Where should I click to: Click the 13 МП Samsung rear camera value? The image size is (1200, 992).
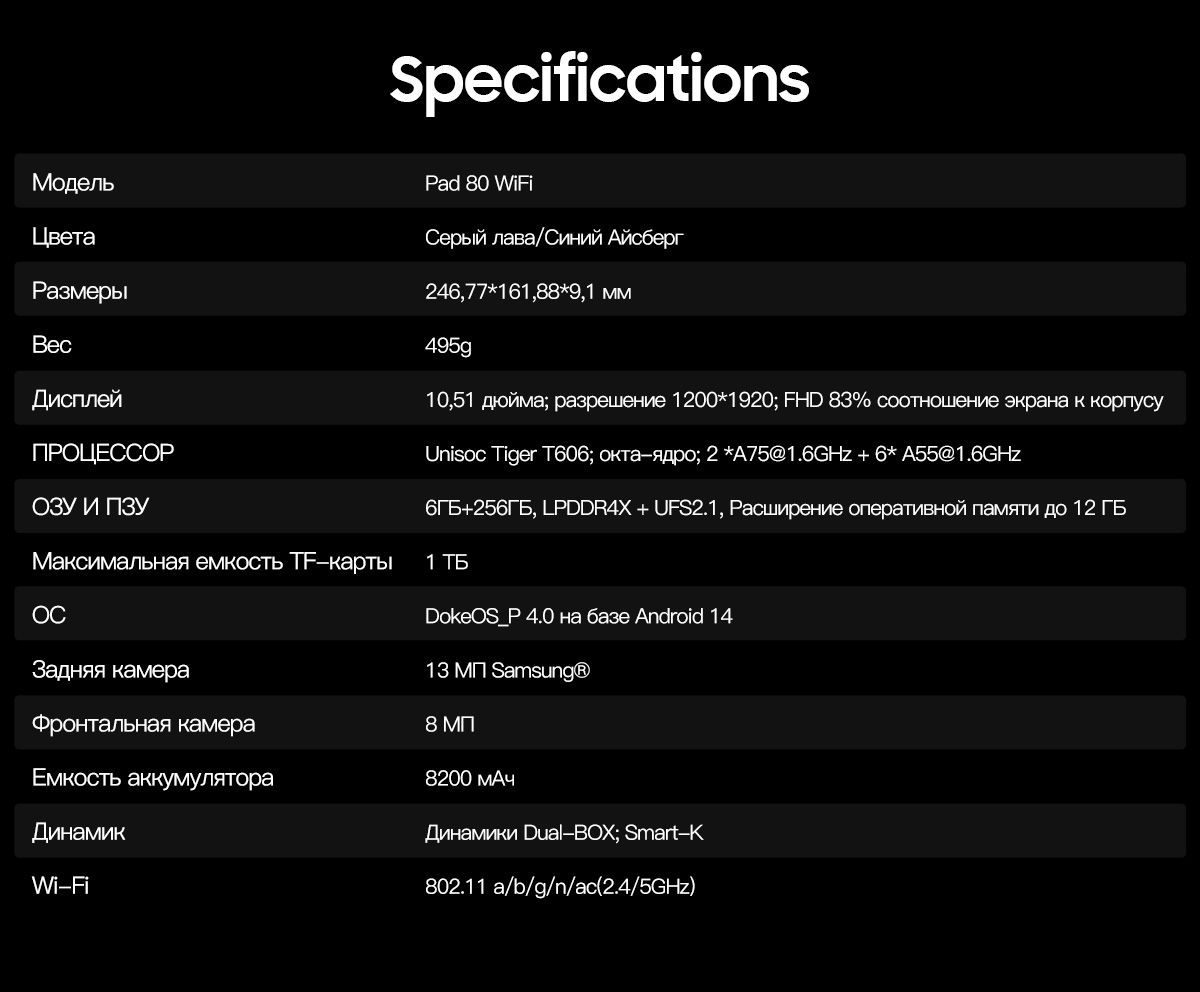pyautogui.click(x=507, y=670)
